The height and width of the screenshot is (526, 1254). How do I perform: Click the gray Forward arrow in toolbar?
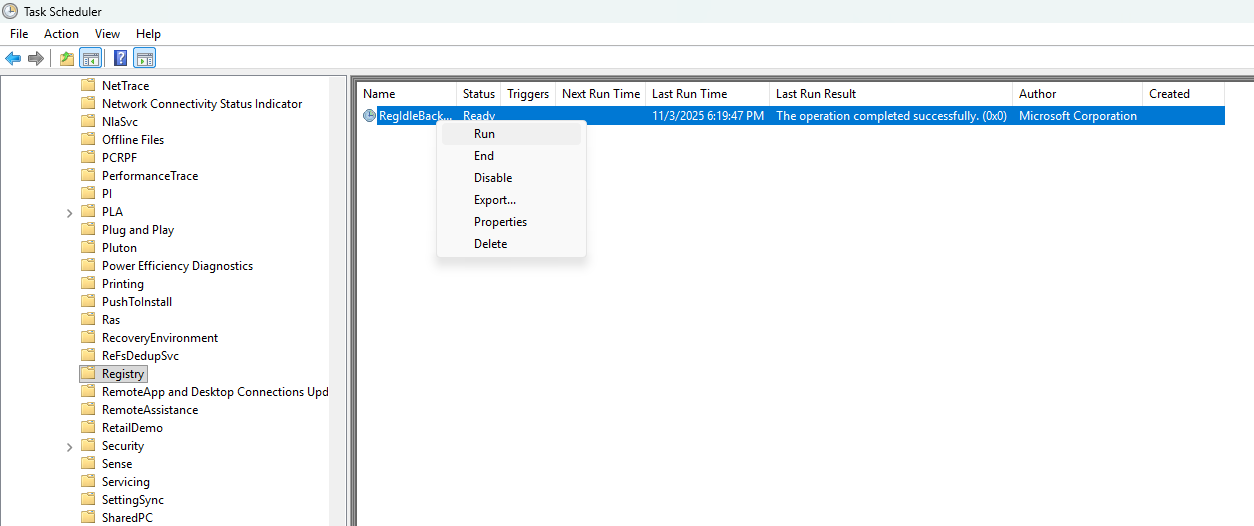pos(36,58)
